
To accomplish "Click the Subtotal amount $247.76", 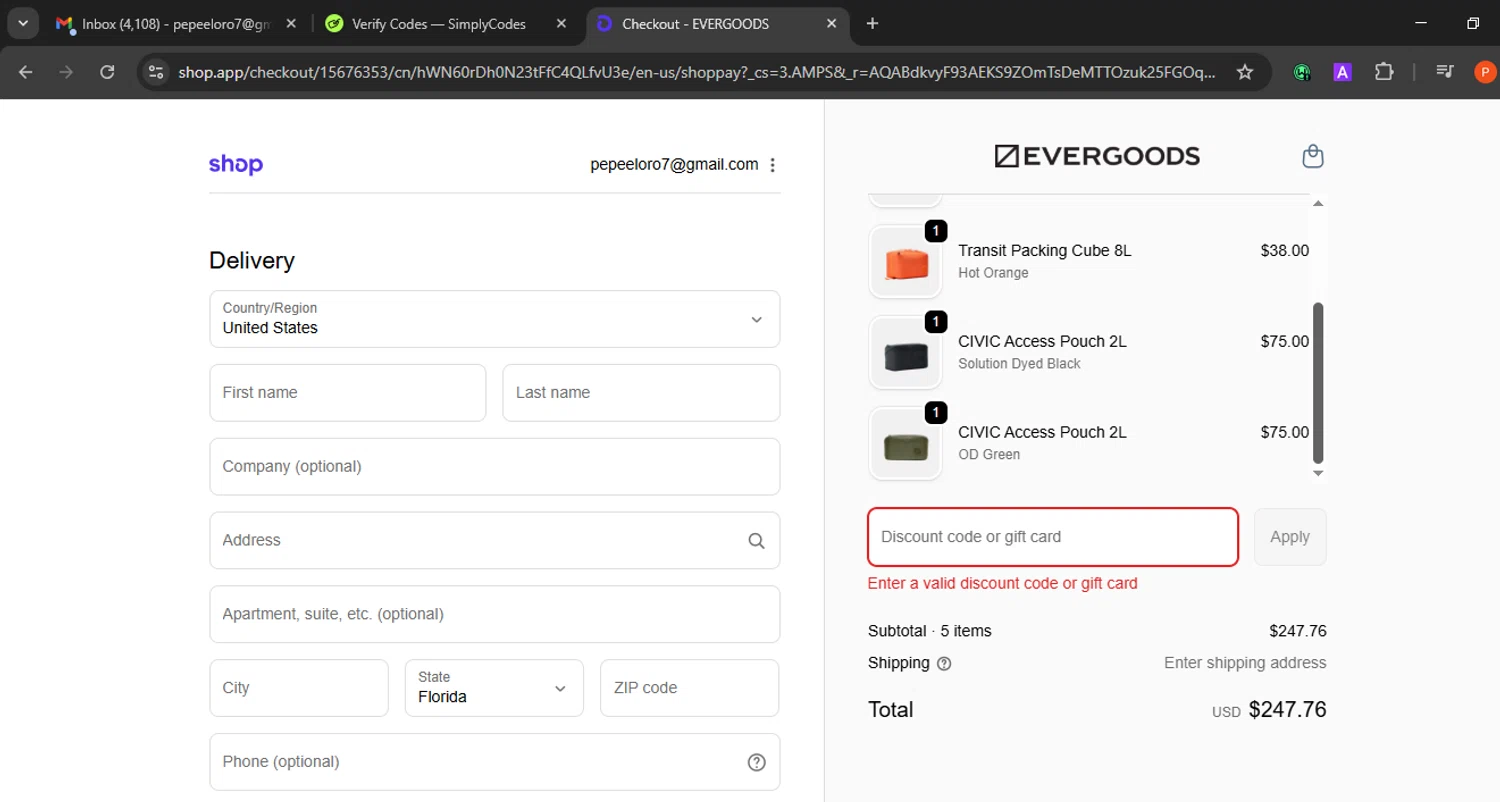I will coord(1298,631).
